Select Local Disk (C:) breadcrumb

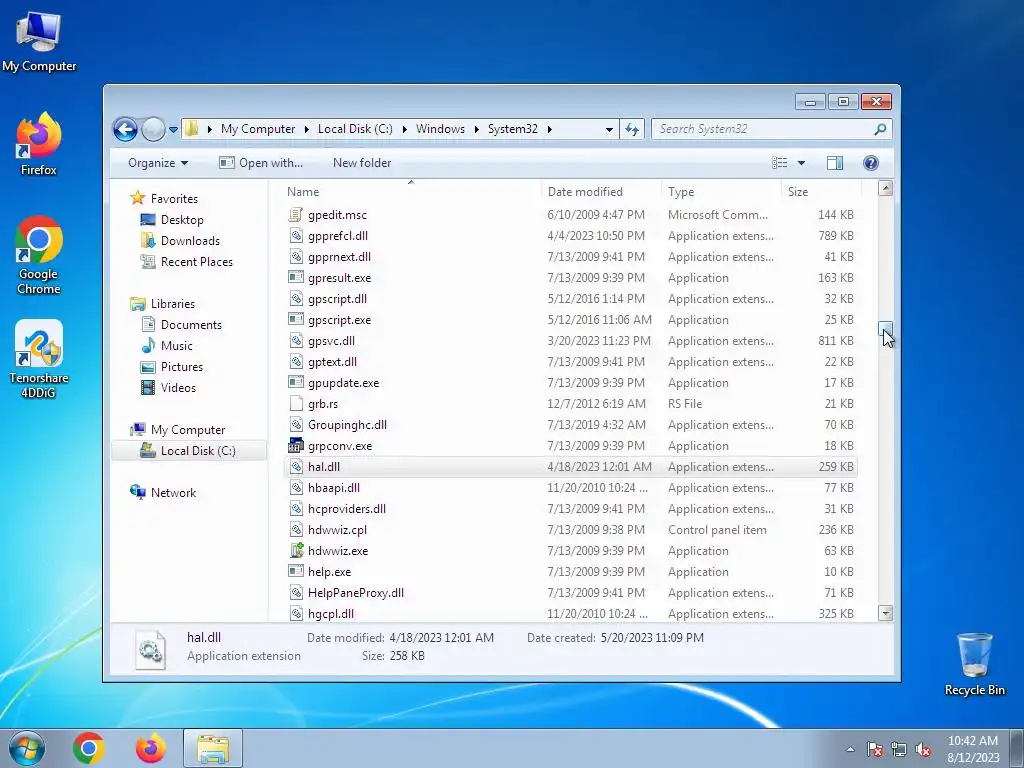tap(355, 129)
